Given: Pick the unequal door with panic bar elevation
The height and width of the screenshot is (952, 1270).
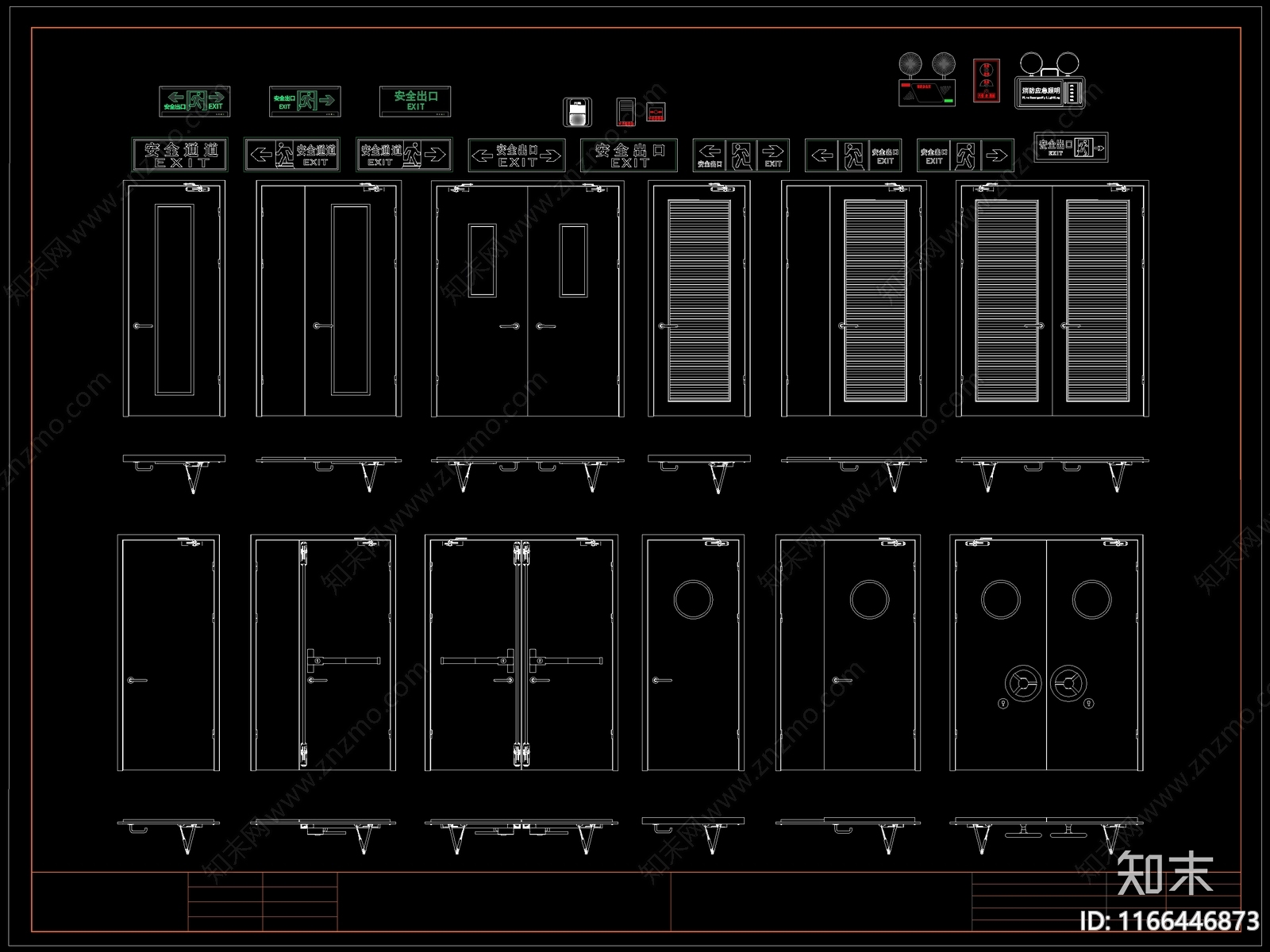Looking at the screenshot, I should tap(323, 653).
